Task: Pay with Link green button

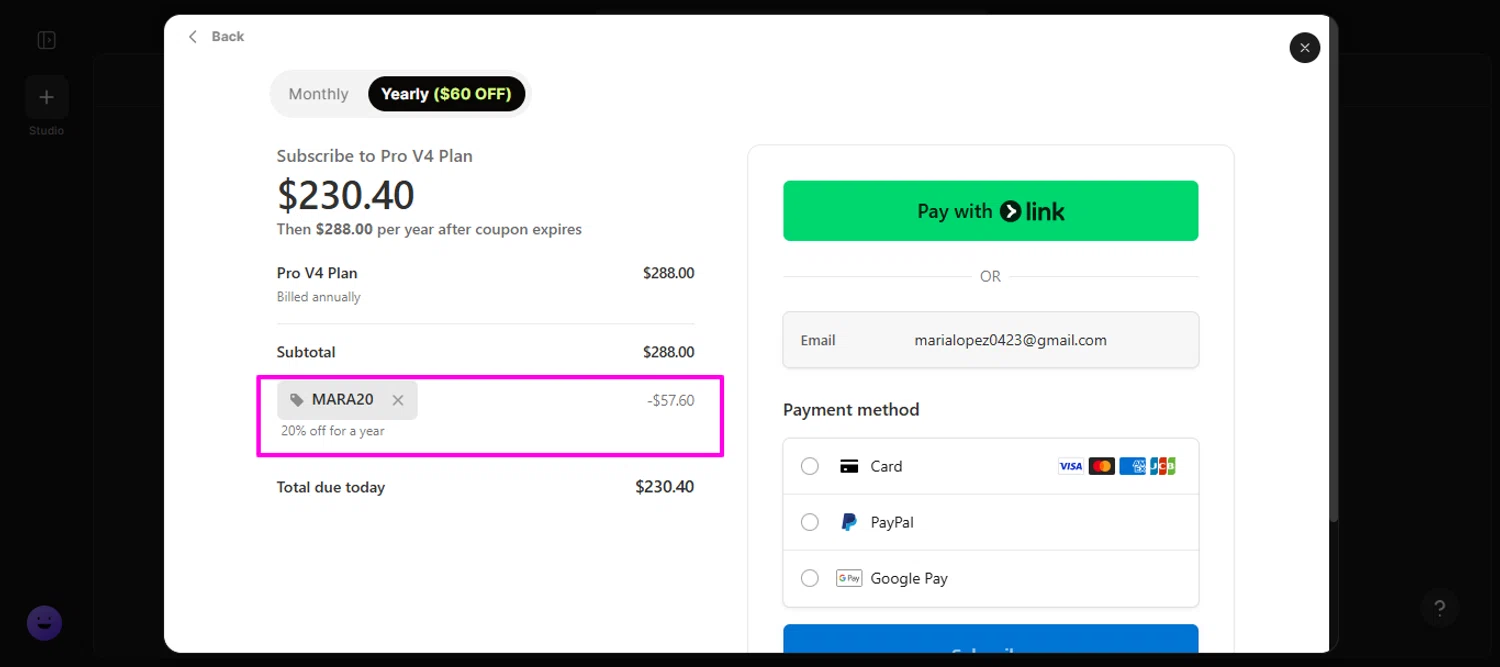Action: (x=990, y=211)
